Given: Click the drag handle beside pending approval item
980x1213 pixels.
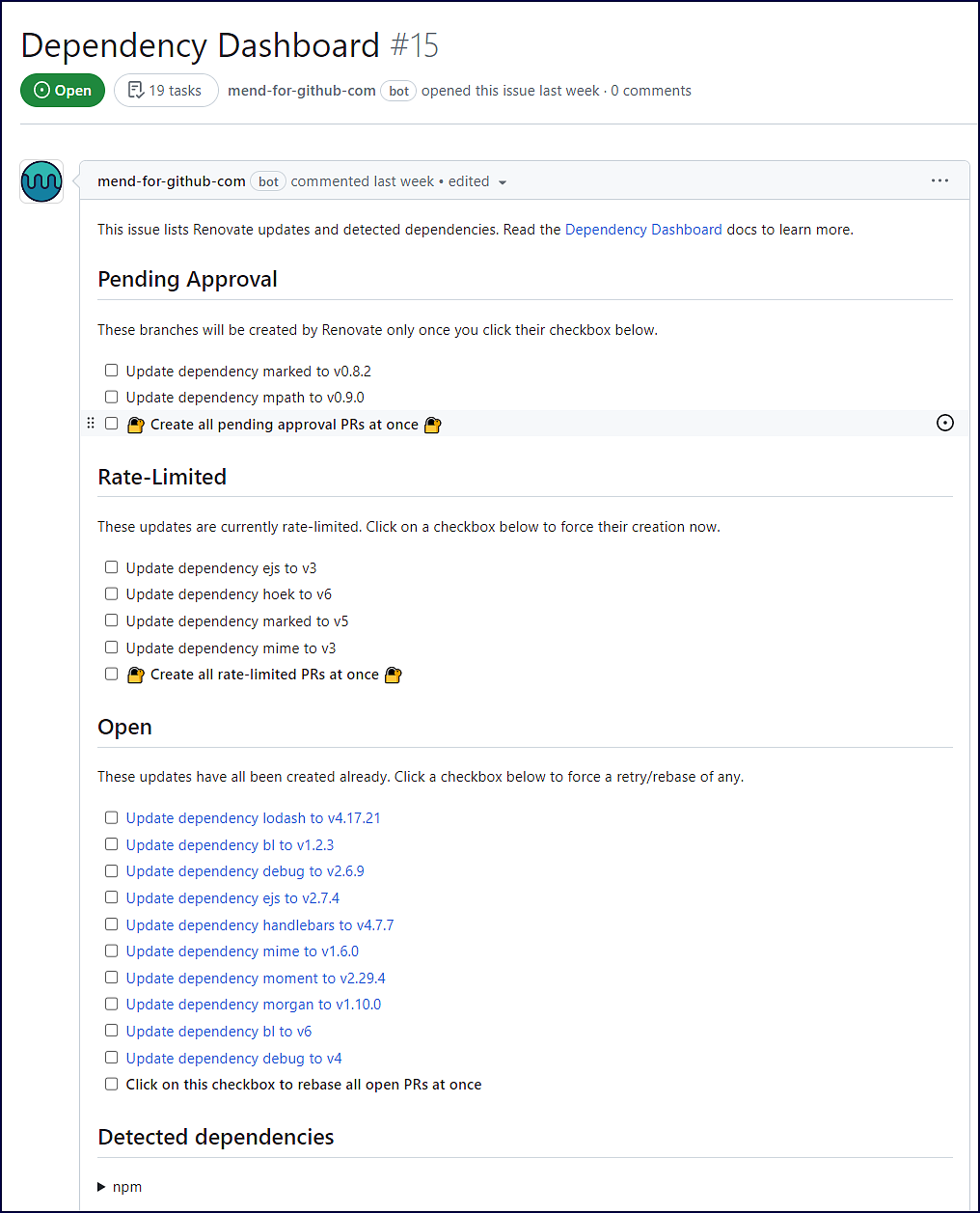Looking at the screenshot, I should (x=91, y=424).
